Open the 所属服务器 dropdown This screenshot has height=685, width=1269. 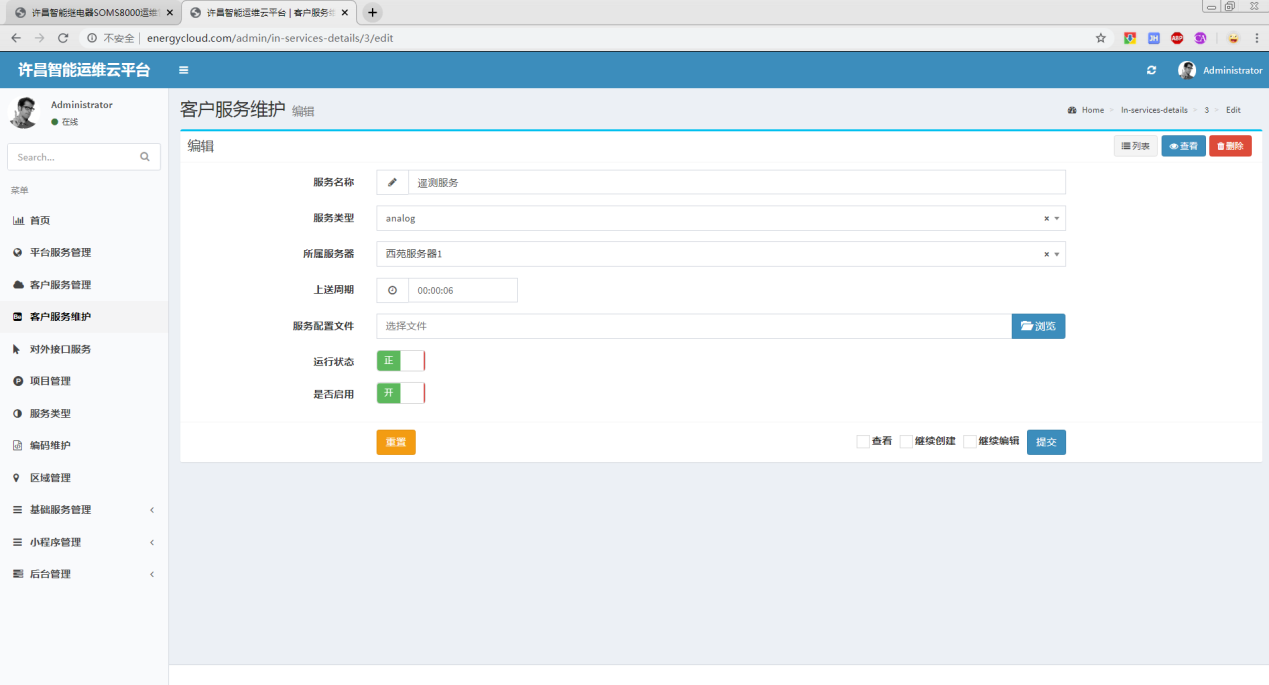tap(720, 254)
